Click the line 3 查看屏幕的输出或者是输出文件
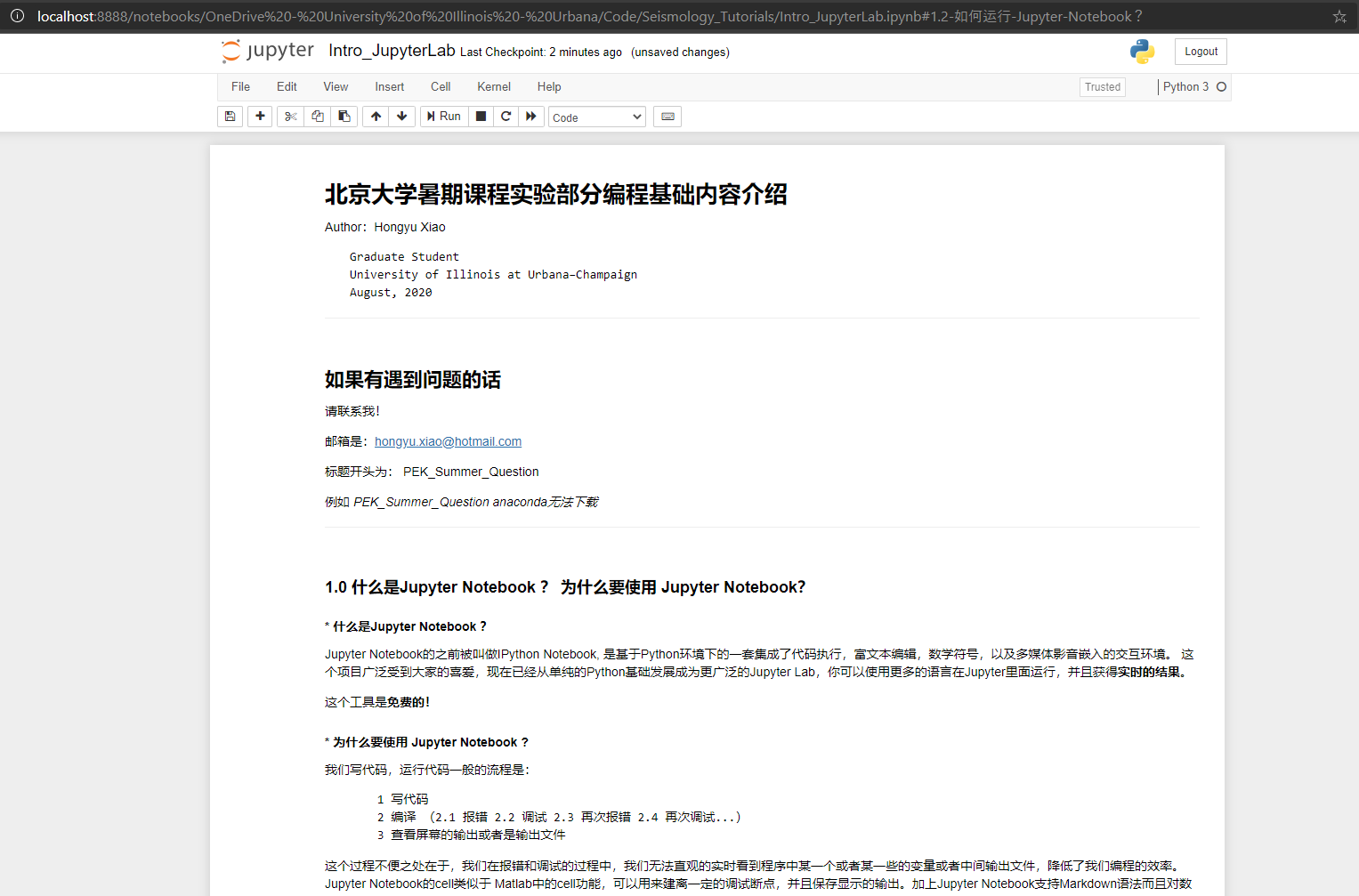Image resolution: width=1359 pixels, height=896 pixels. pos(471,835)
